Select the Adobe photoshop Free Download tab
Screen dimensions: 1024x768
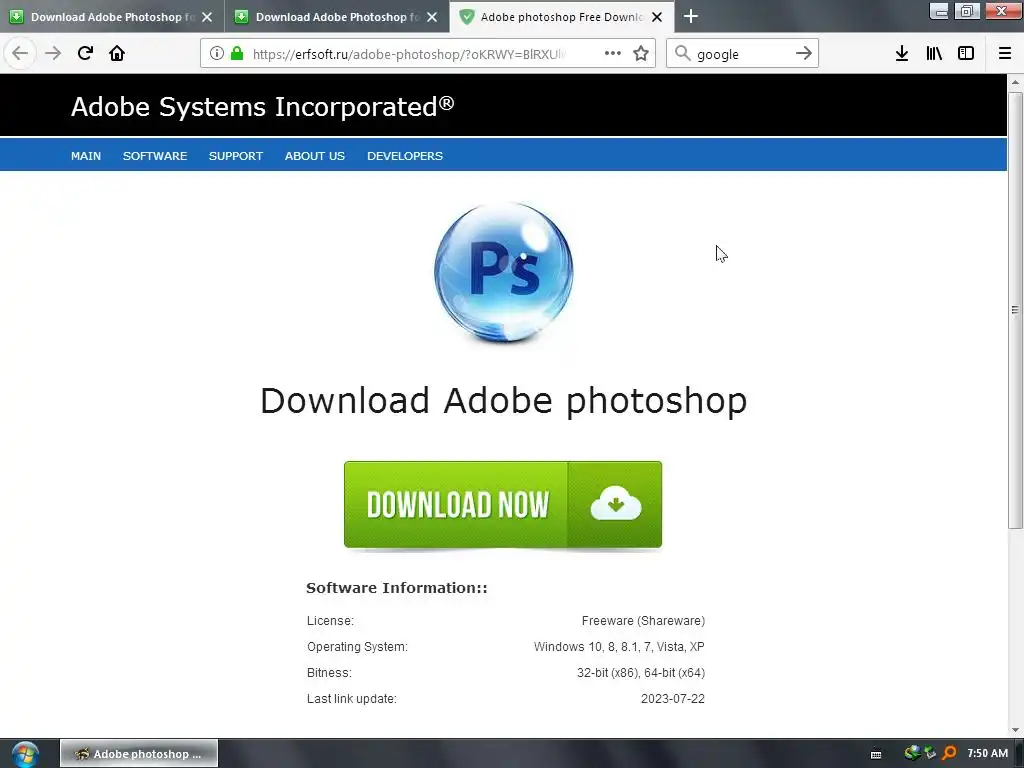click(x=562, y=17)
